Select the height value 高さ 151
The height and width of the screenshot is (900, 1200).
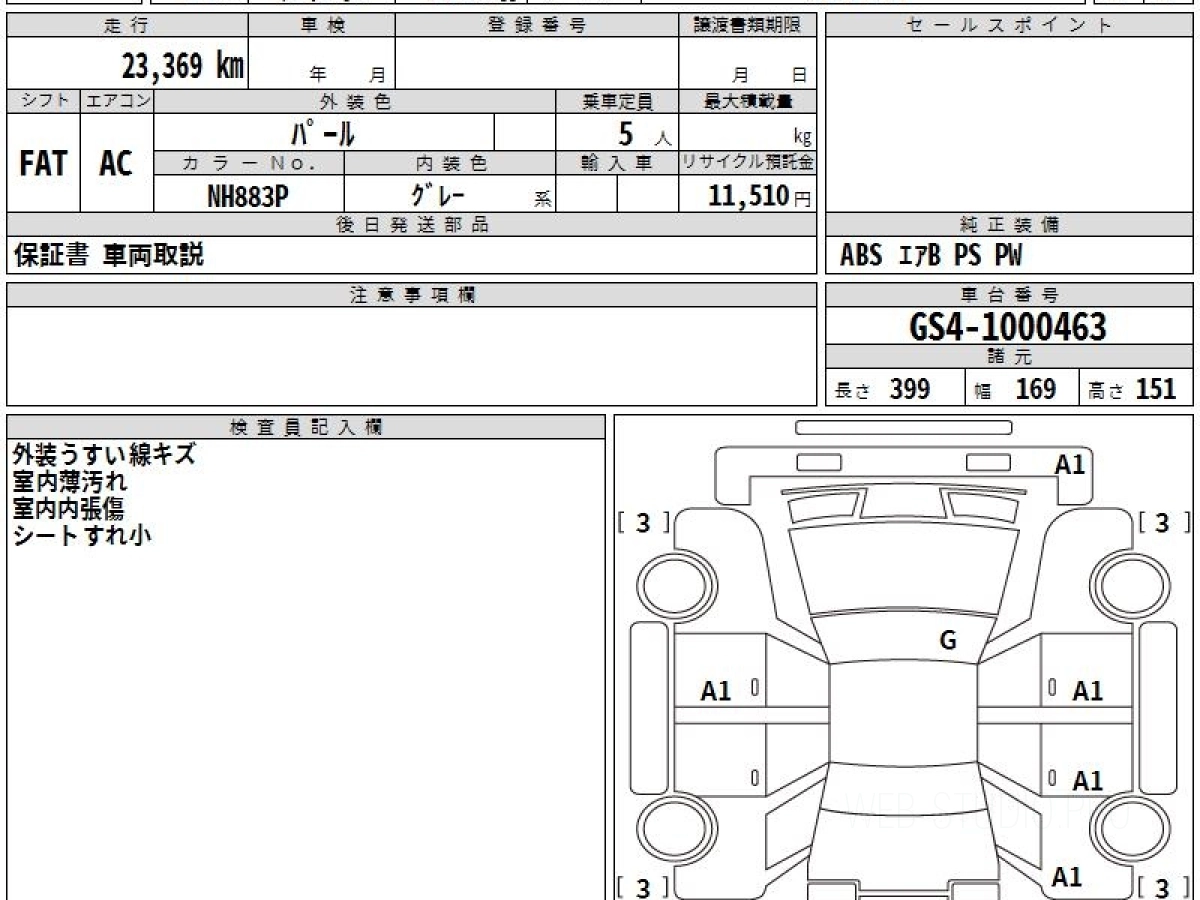pos(1132,389)
